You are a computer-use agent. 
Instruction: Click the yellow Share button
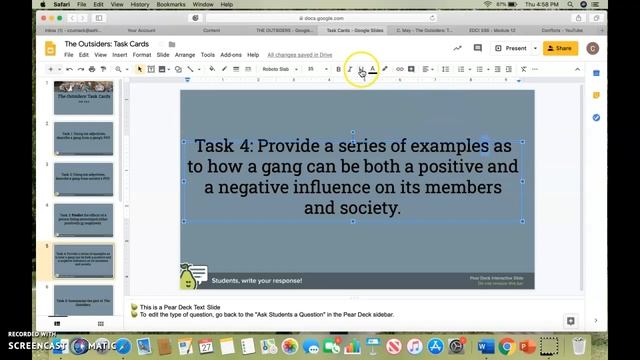tap(560, 48)
